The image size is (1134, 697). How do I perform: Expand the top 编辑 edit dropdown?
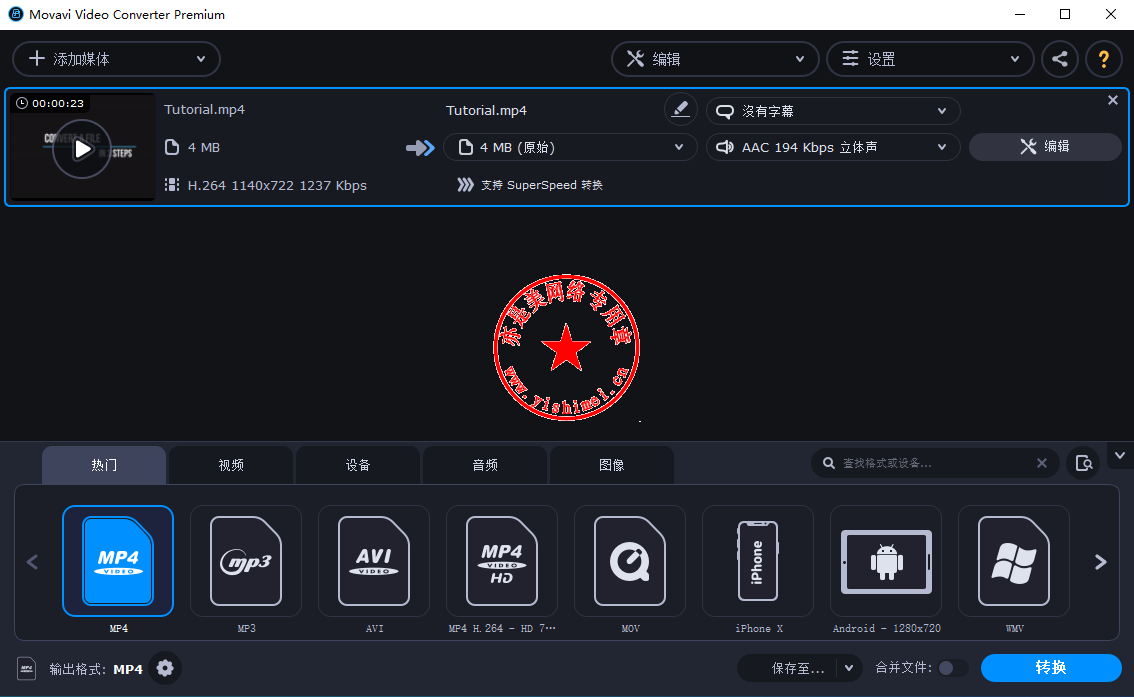click(715, 59)
